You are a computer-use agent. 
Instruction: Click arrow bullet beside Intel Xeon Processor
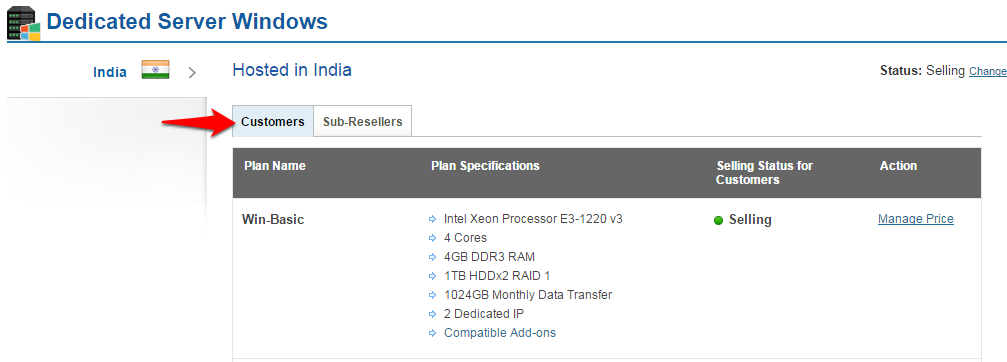coord(432,220)
